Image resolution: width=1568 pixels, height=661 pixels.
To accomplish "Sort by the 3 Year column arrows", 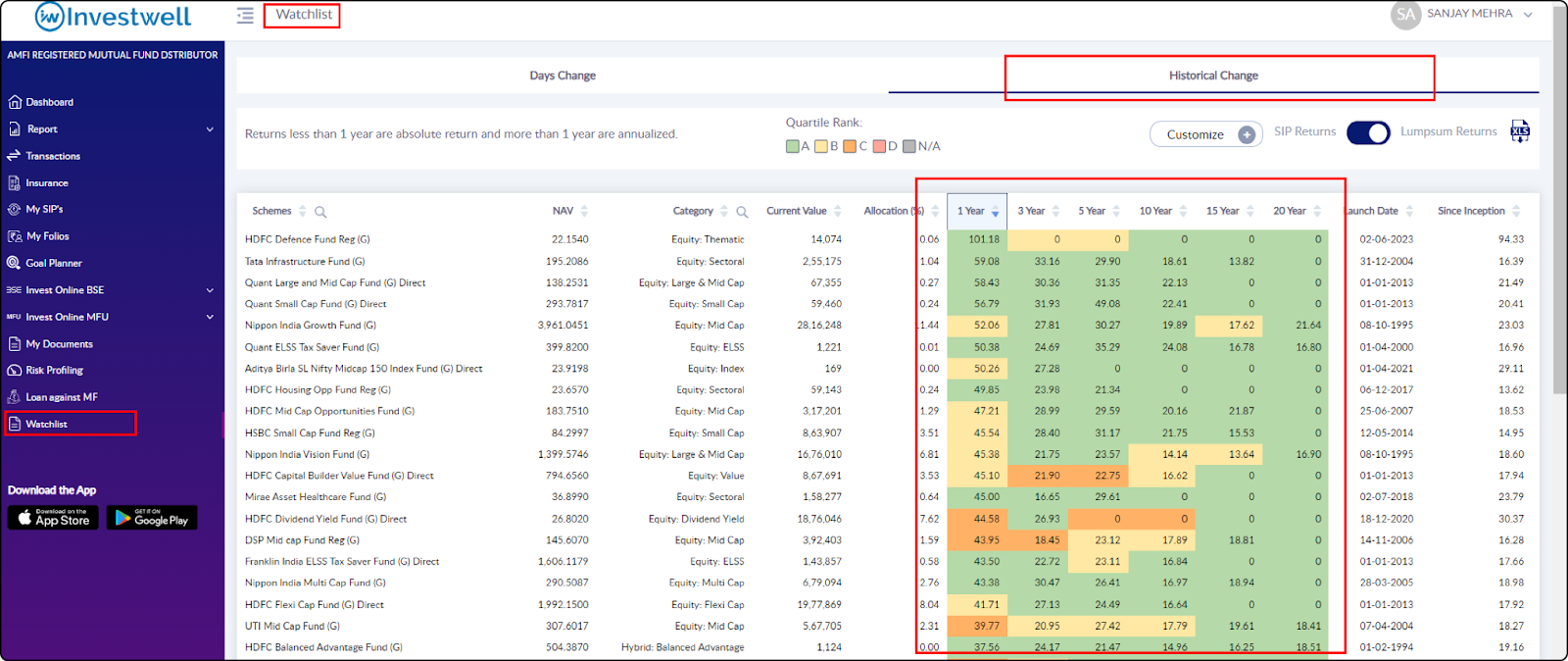I will click(x=1055, y=211).
